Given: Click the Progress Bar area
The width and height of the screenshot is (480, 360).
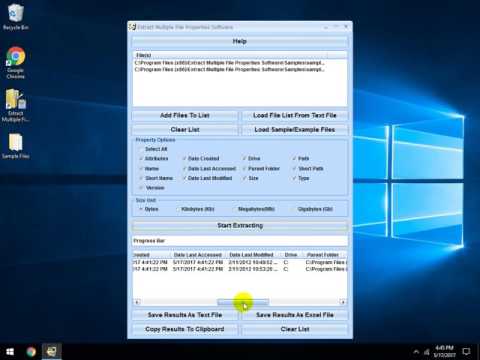Looking at the screenshot, I should tap(240, 241).
